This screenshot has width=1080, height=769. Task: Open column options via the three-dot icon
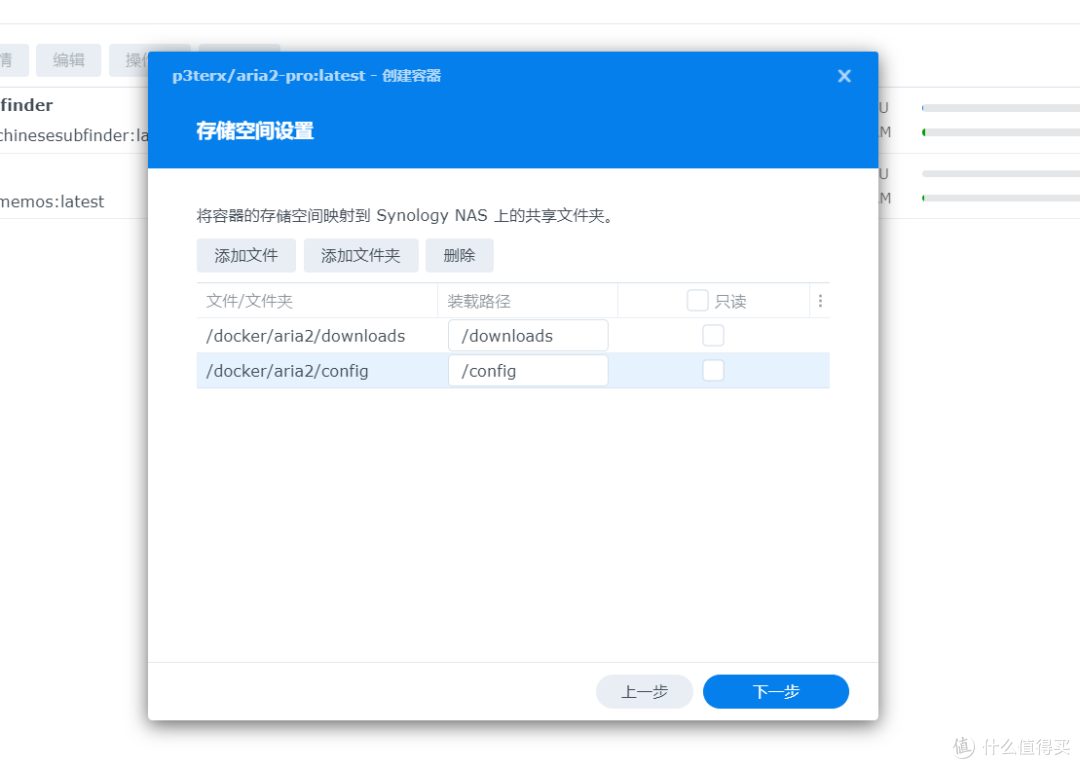(x=820, y=300)
